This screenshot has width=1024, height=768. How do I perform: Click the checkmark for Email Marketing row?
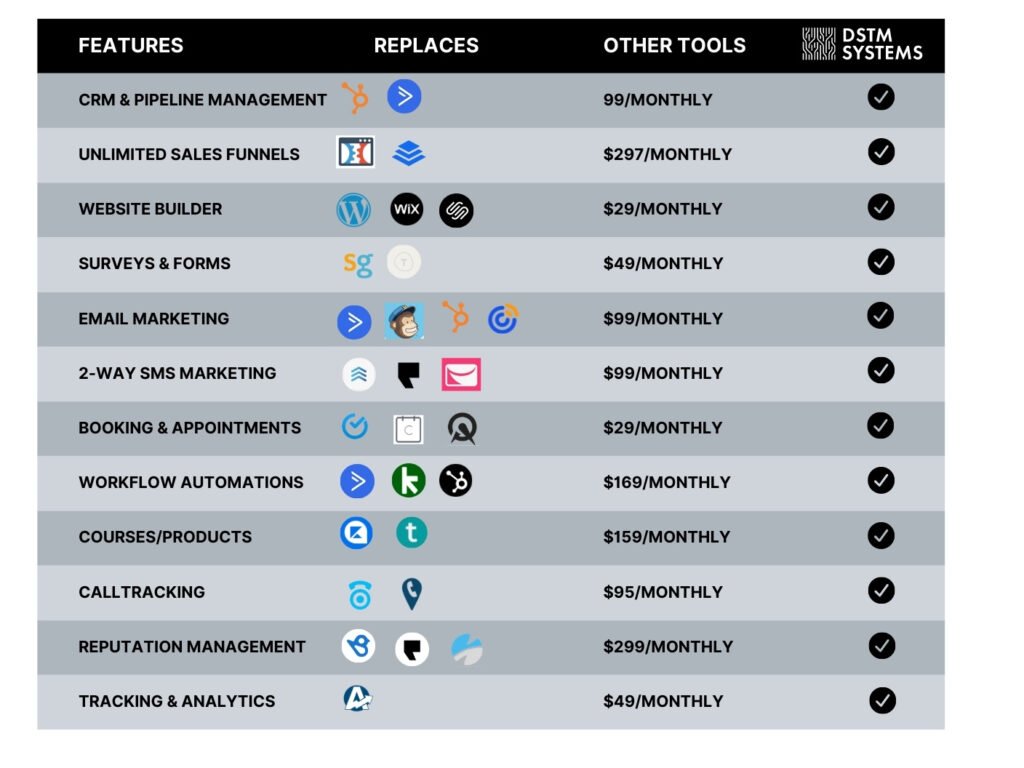click(880, 316)
